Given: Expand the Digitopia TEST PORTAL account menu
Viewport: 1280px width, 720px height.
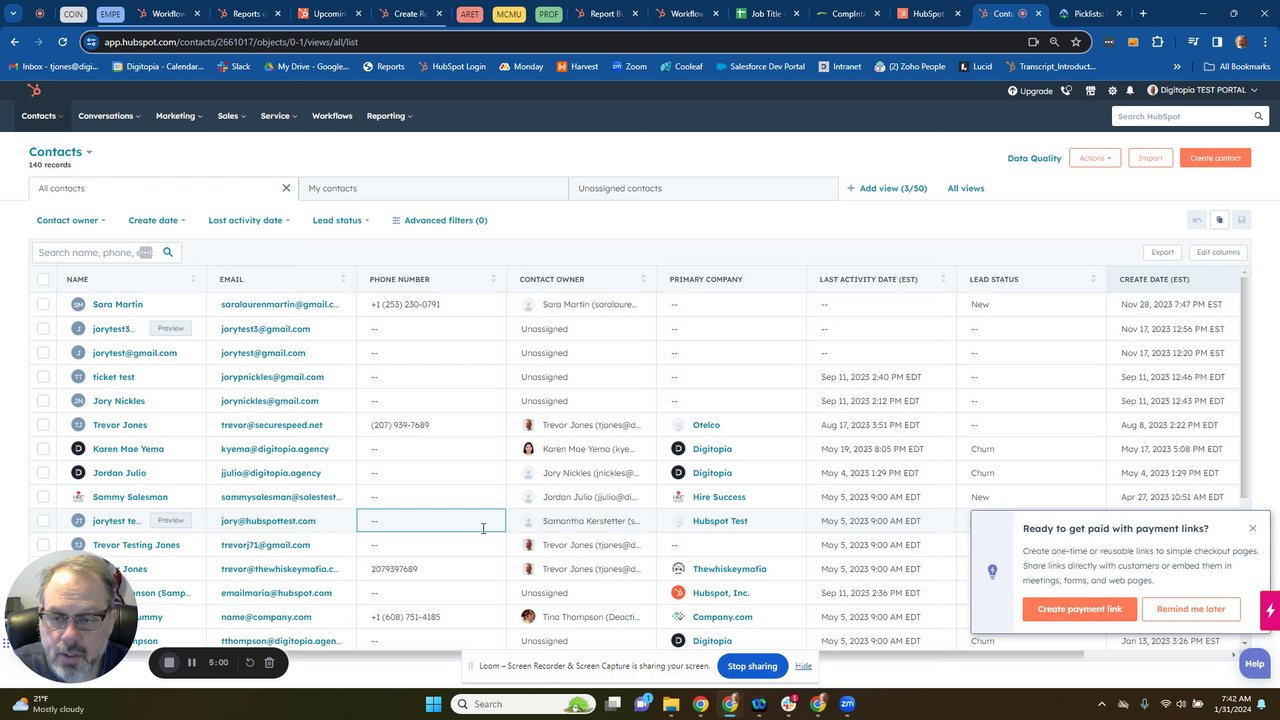Looking at the screenshot, I should [1202, 90].
